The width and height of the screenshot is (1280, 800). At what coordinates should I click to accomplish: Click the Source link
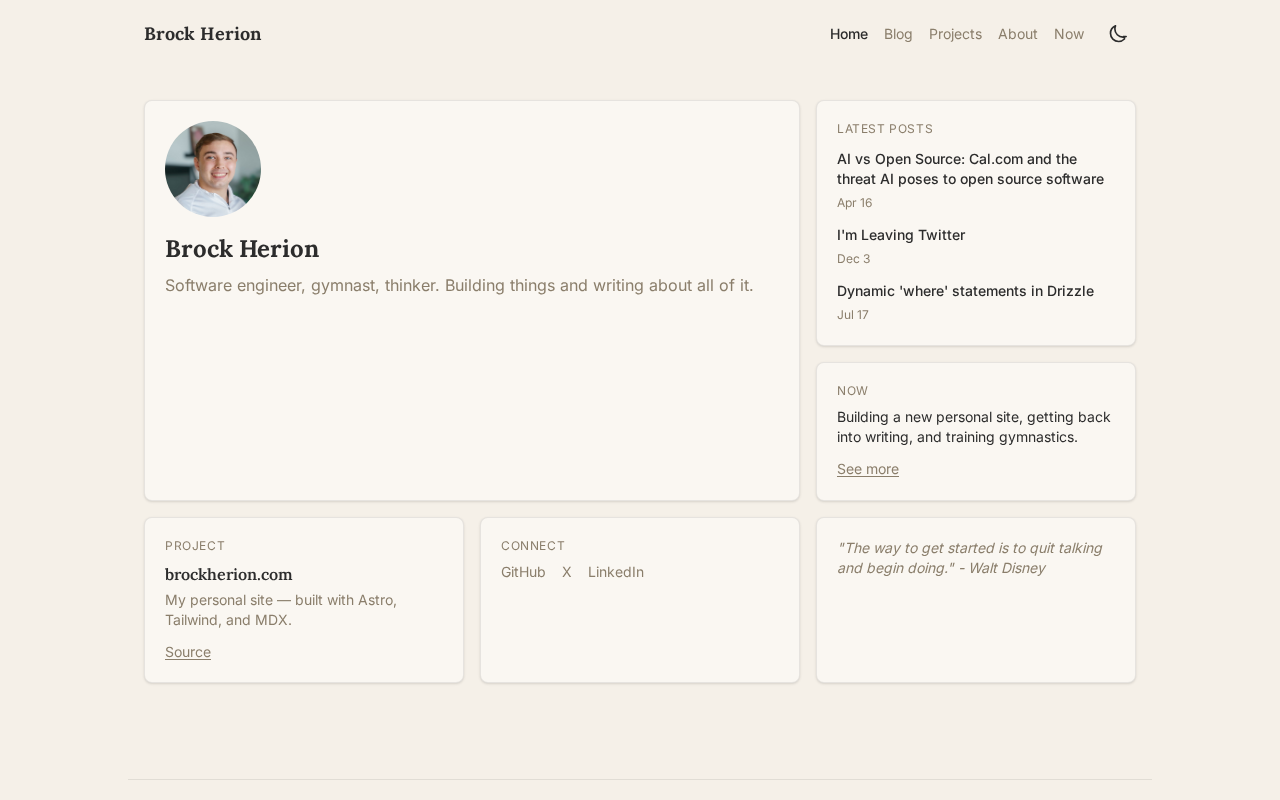pos(188,652)
